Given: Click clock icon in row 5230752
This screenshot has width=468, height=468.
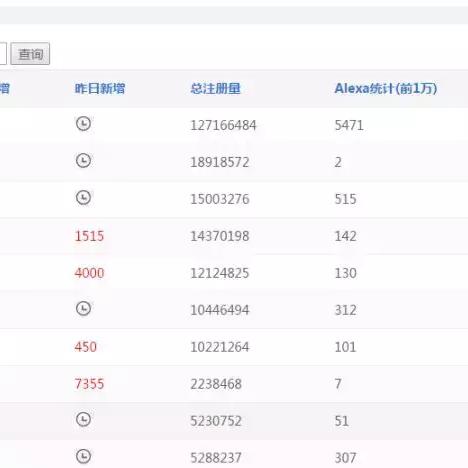Looking at the screenshot, I should pyautogui.click(x=83, y=419).
